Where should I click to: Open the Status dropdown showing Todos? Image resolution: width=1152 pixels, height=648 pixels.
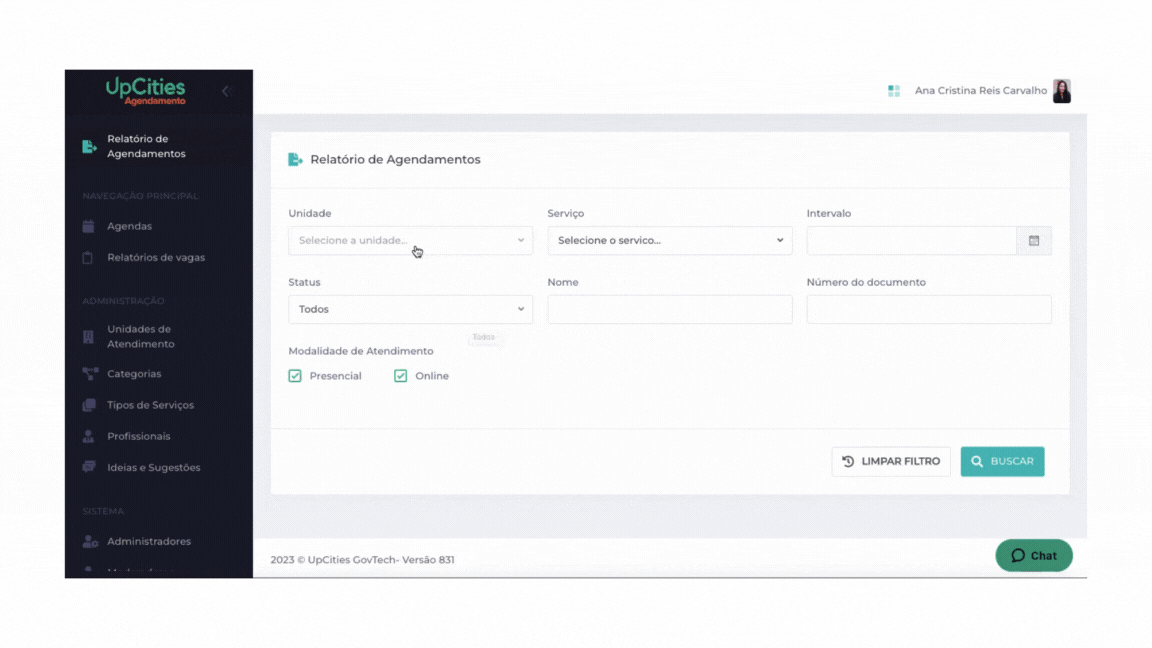click(411, 309)
